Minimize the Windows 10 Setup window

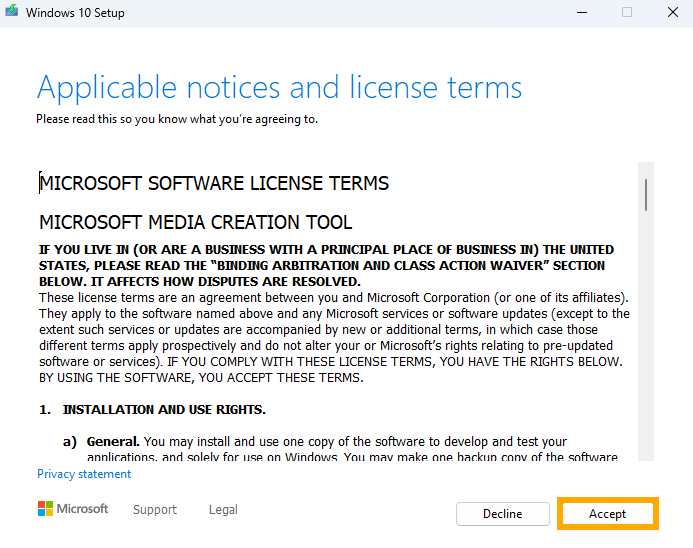(x=582, y=12)
